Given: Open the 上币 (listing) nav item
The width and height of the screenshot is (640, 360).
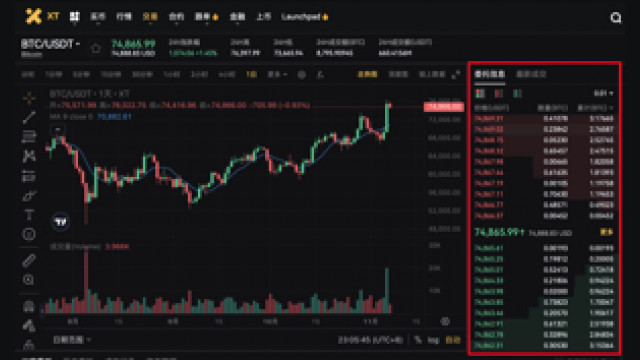Looking at the screenshot, I should click(x=263, y=17).
